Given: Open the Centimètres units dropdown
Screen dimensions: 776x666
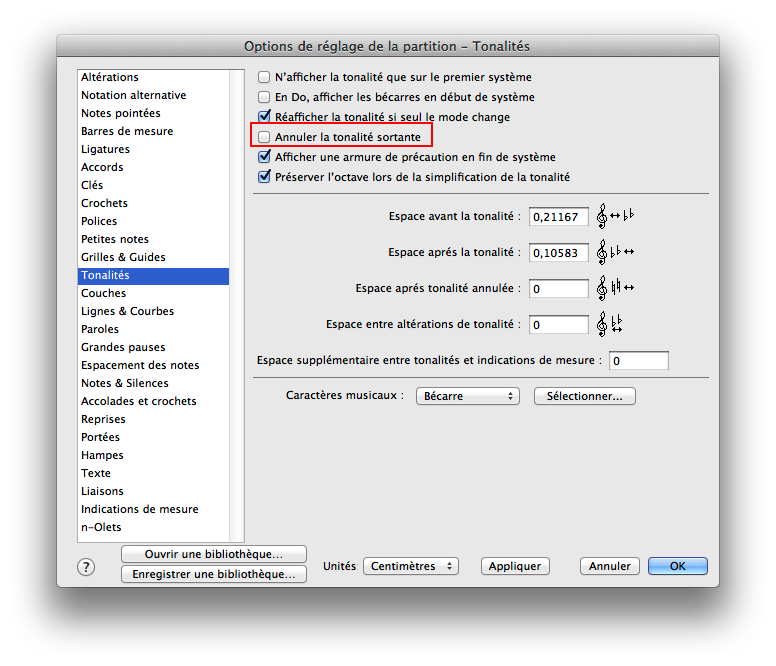Looking at the screenshot, I should tap(410, 566).
